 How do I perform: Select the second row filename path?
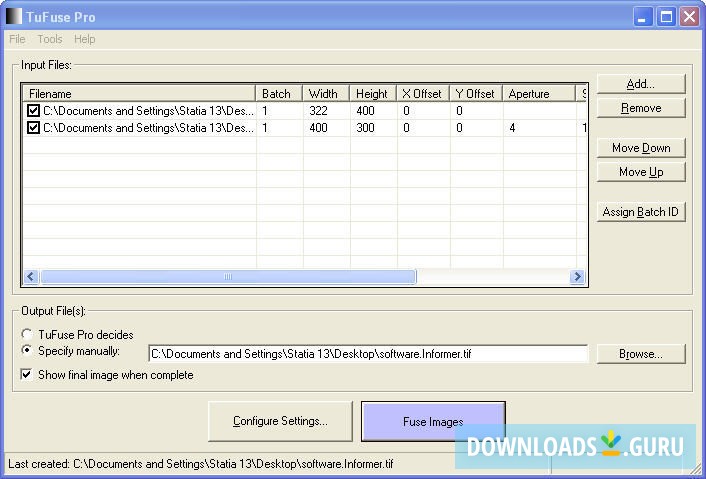(x=148, y=128)
